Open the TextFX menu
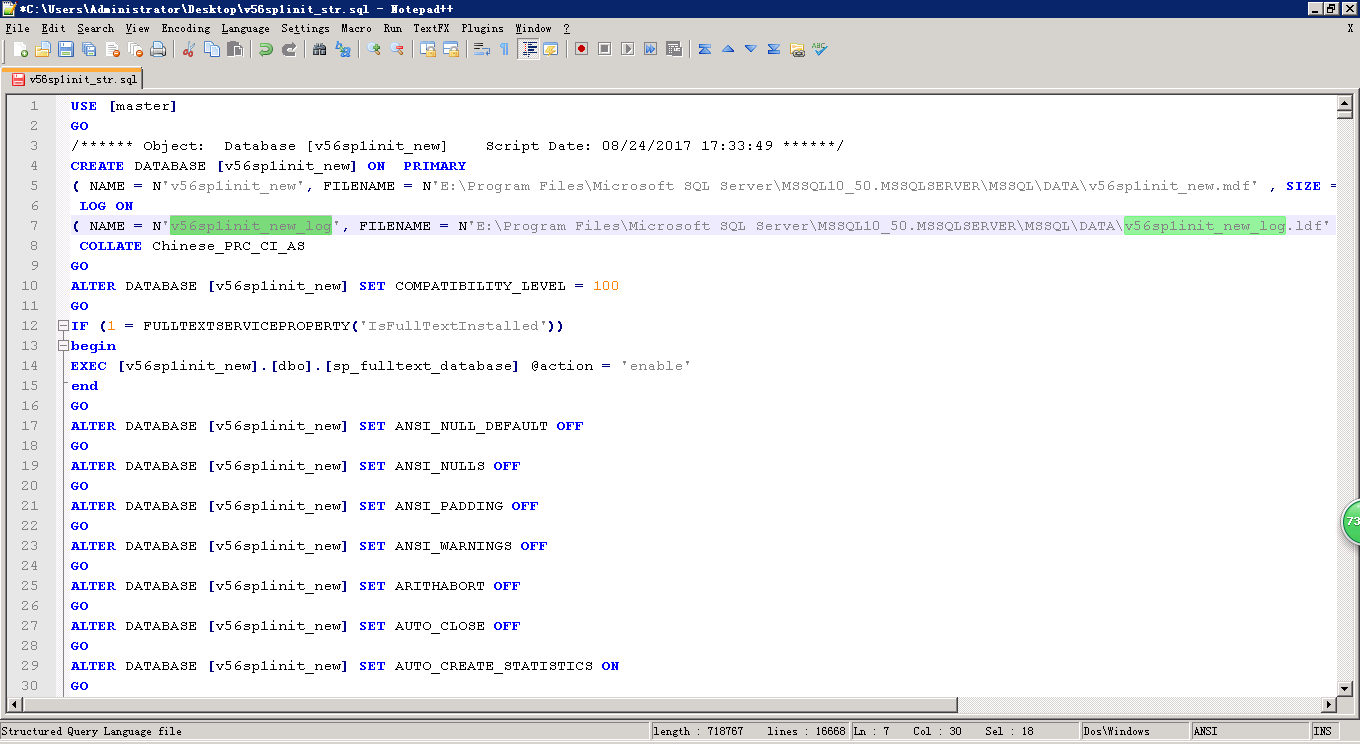The image size is (1360, 744). [x=431, y=28]
